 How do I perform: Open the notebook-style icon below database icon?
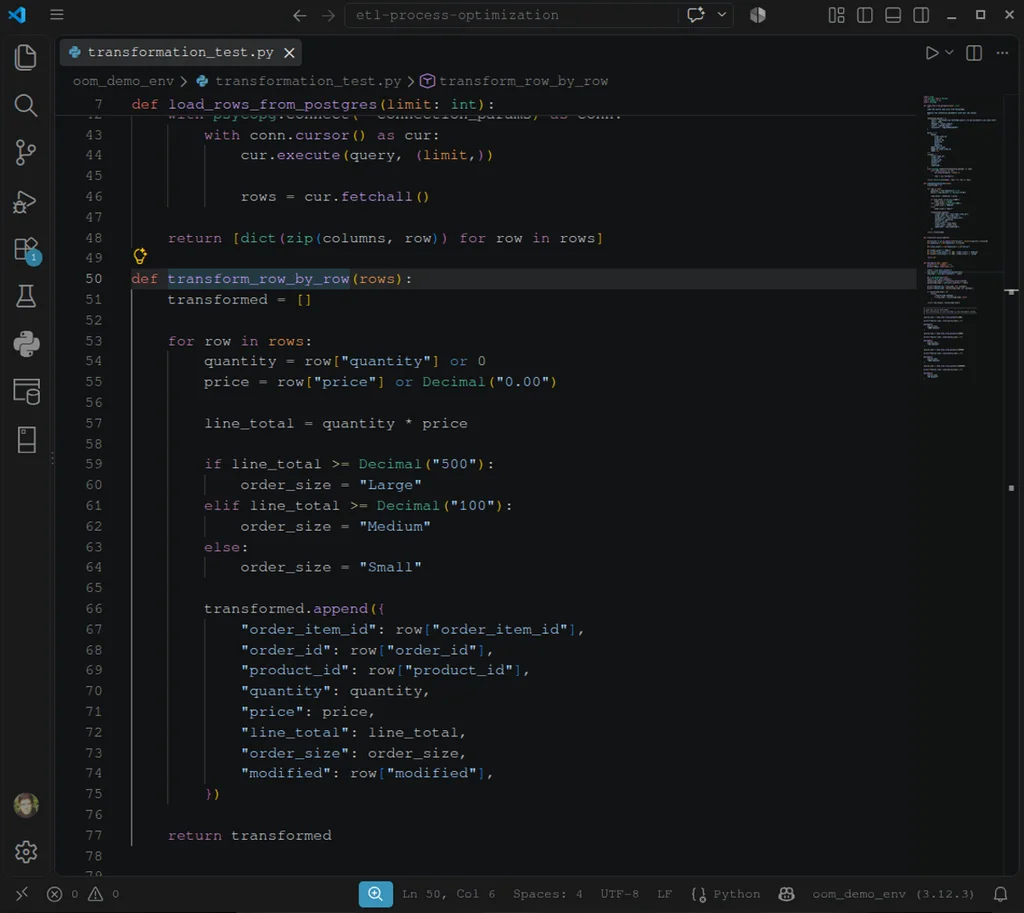(x=27, y=440)
